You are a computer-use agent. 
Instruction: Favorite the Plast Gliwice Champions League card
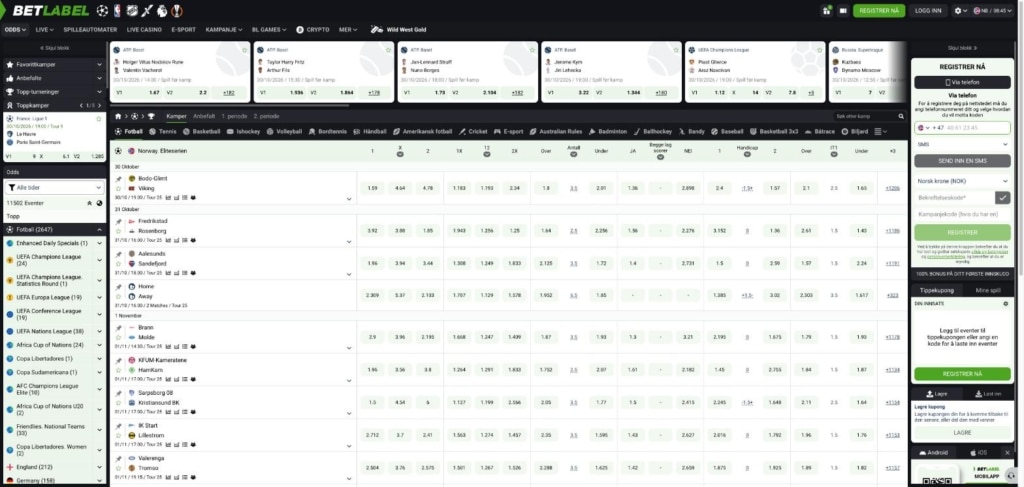click(x=819, y=50)
